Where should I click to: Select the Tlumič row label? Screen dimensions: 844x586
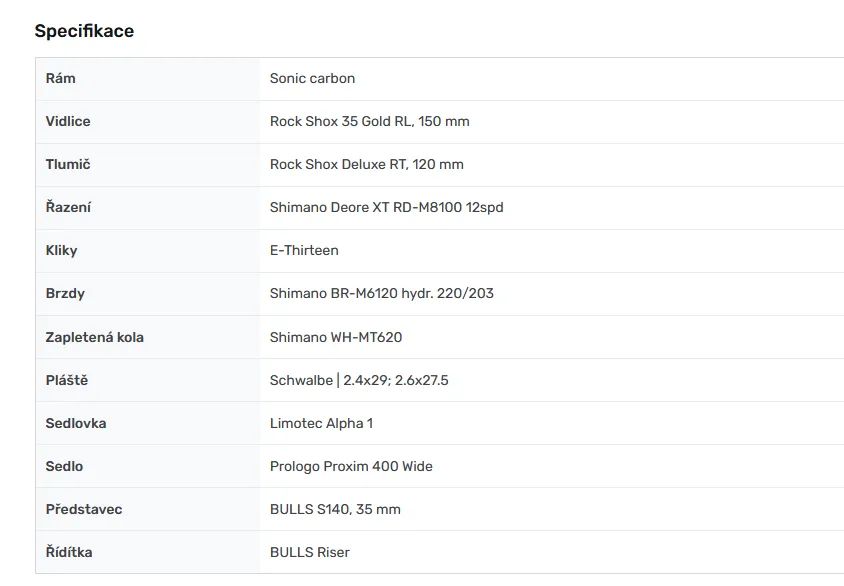click(68, 164)
